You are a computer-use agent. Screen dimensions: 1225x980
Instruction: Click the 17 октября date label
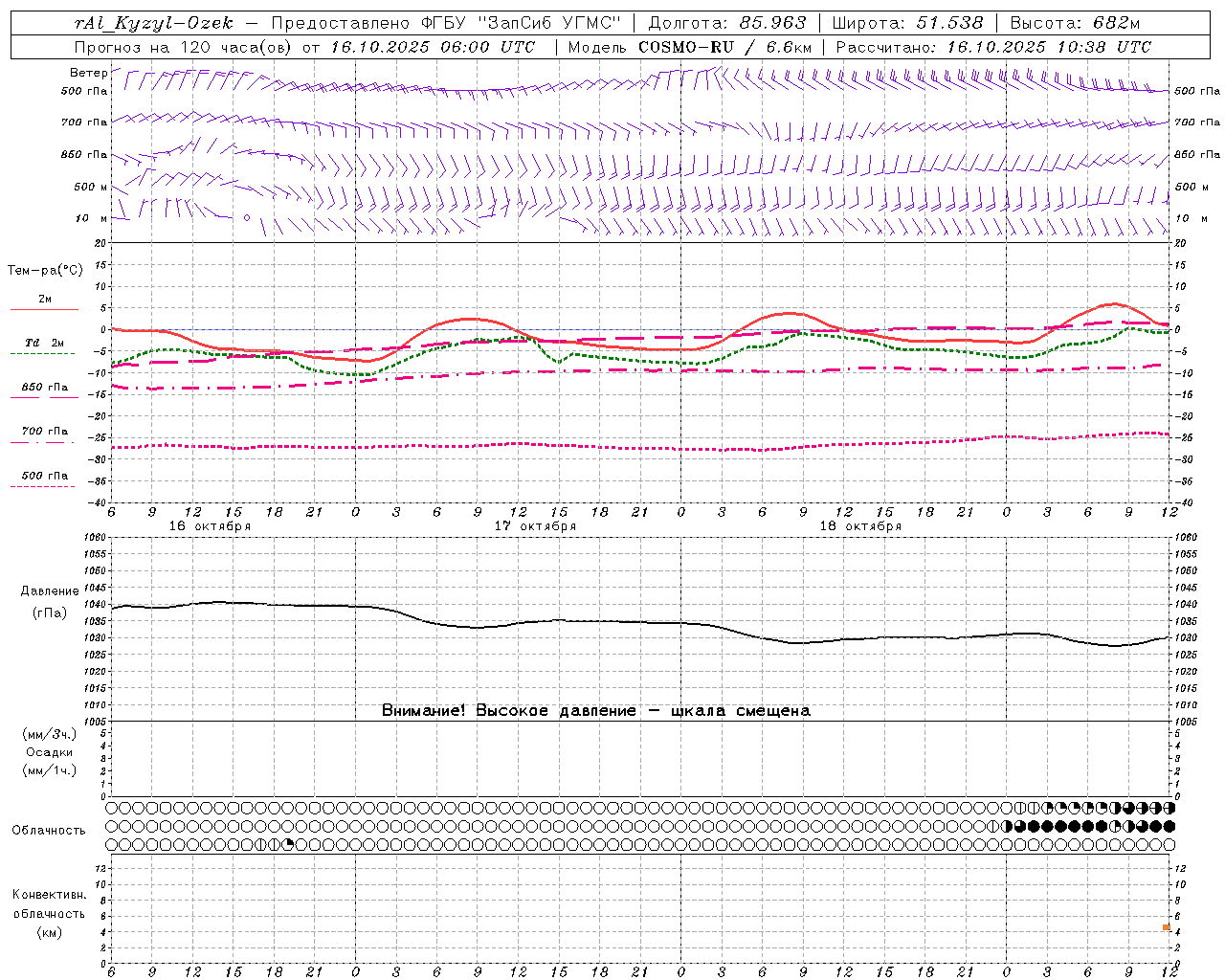pyautogui.click(x=535, y=526)
